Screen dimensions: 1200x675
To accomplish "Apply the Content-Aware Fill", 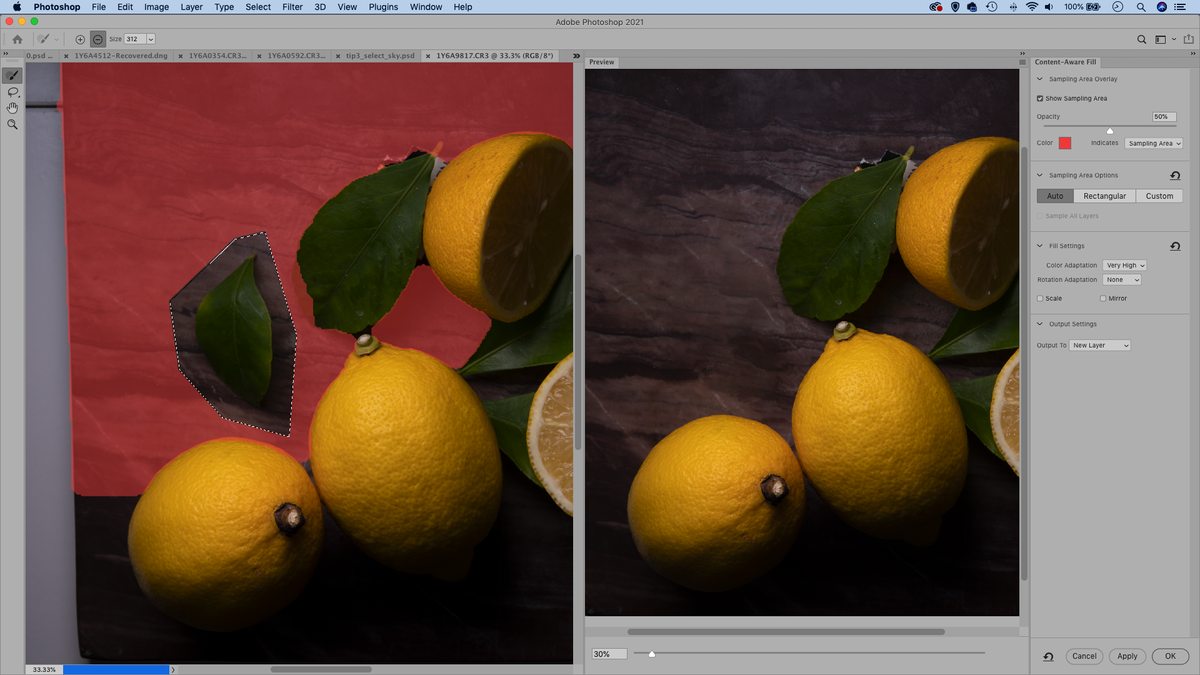I will [1127, 656].
